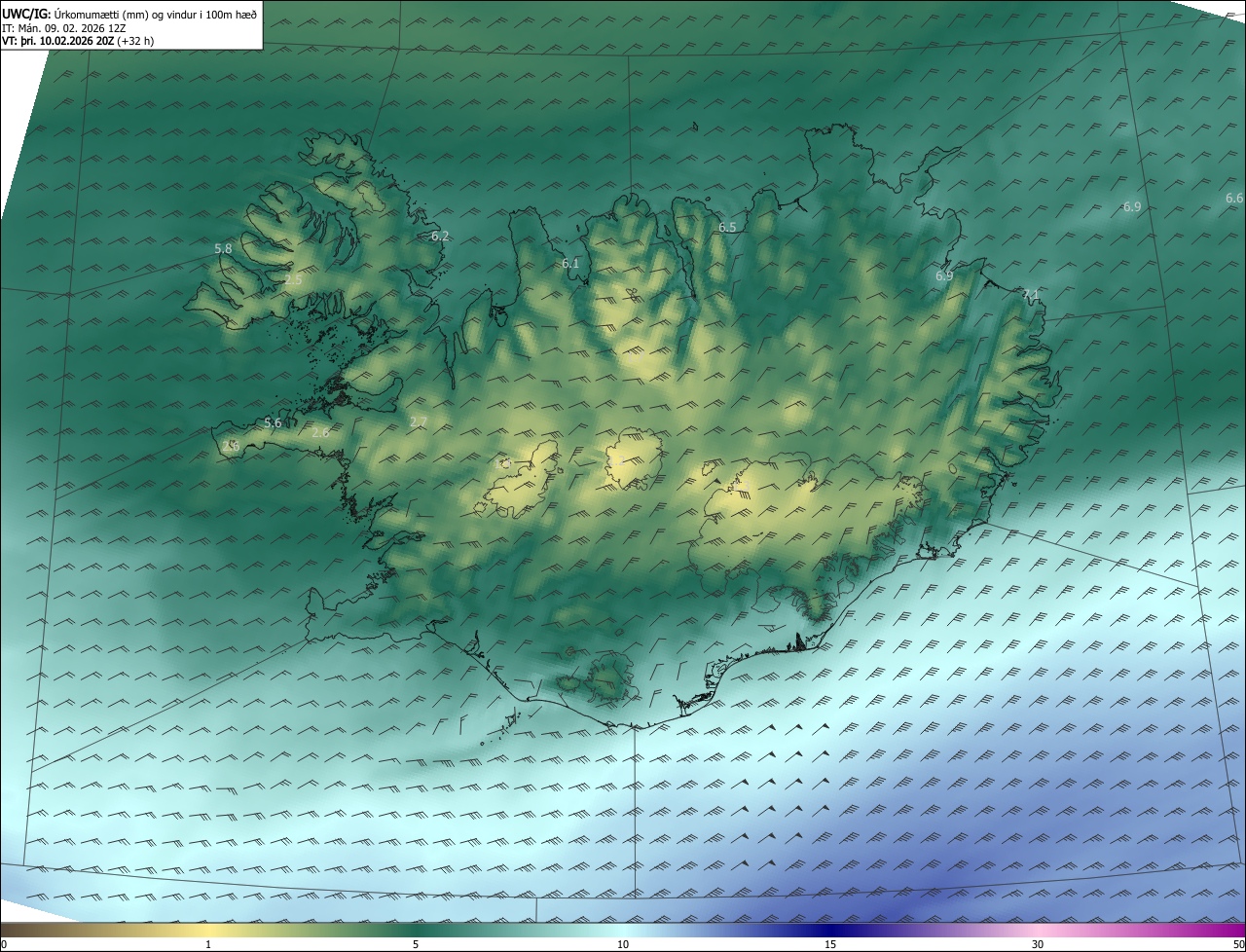The height and width of the screenshot is (952, 1246).
Task: Click the colorbar tick label 15
Action: [x=830, y=944]
